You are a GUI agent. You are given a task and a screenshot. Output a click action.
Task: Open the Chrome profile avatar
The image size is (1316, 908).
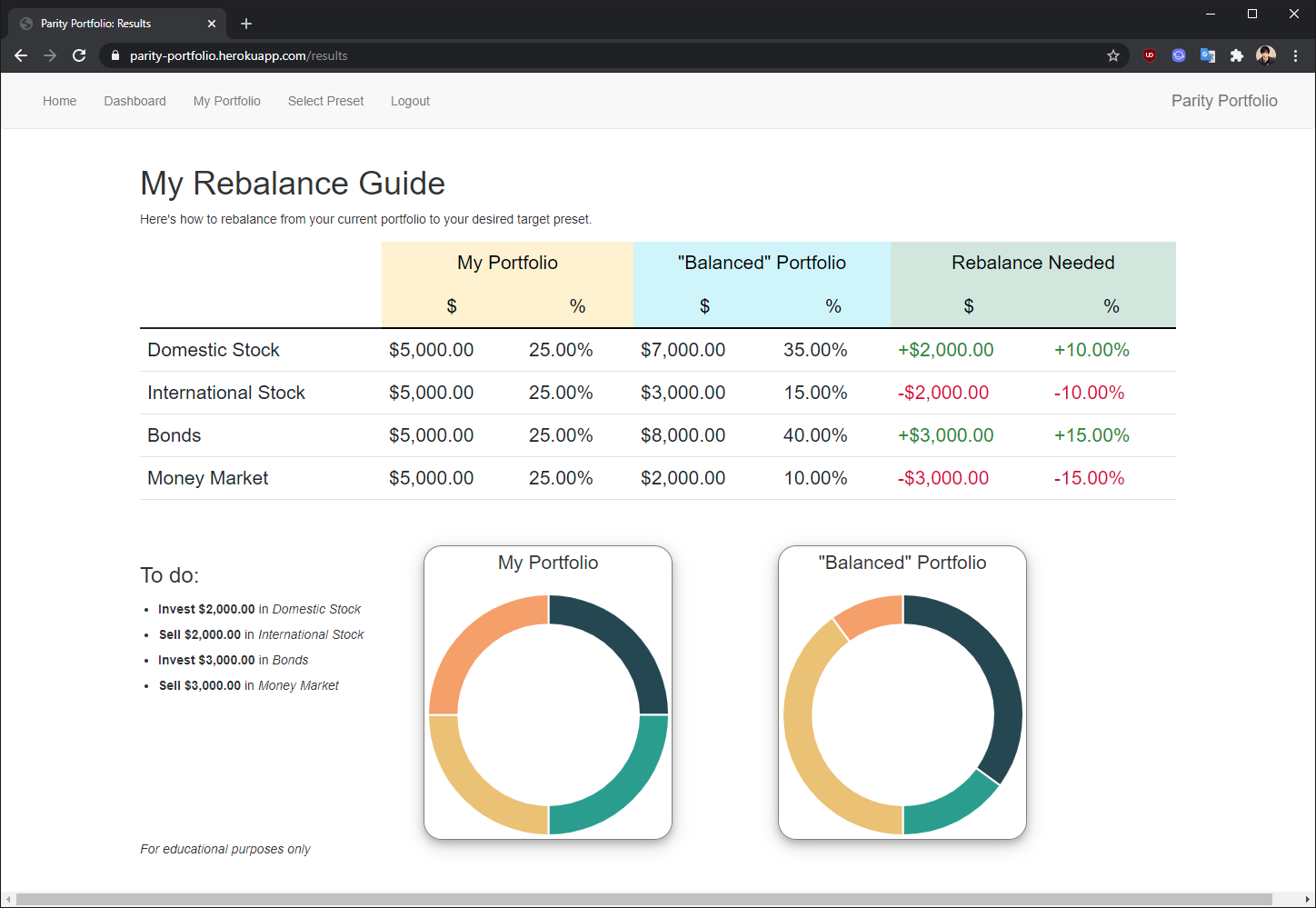coord(1265,55)
